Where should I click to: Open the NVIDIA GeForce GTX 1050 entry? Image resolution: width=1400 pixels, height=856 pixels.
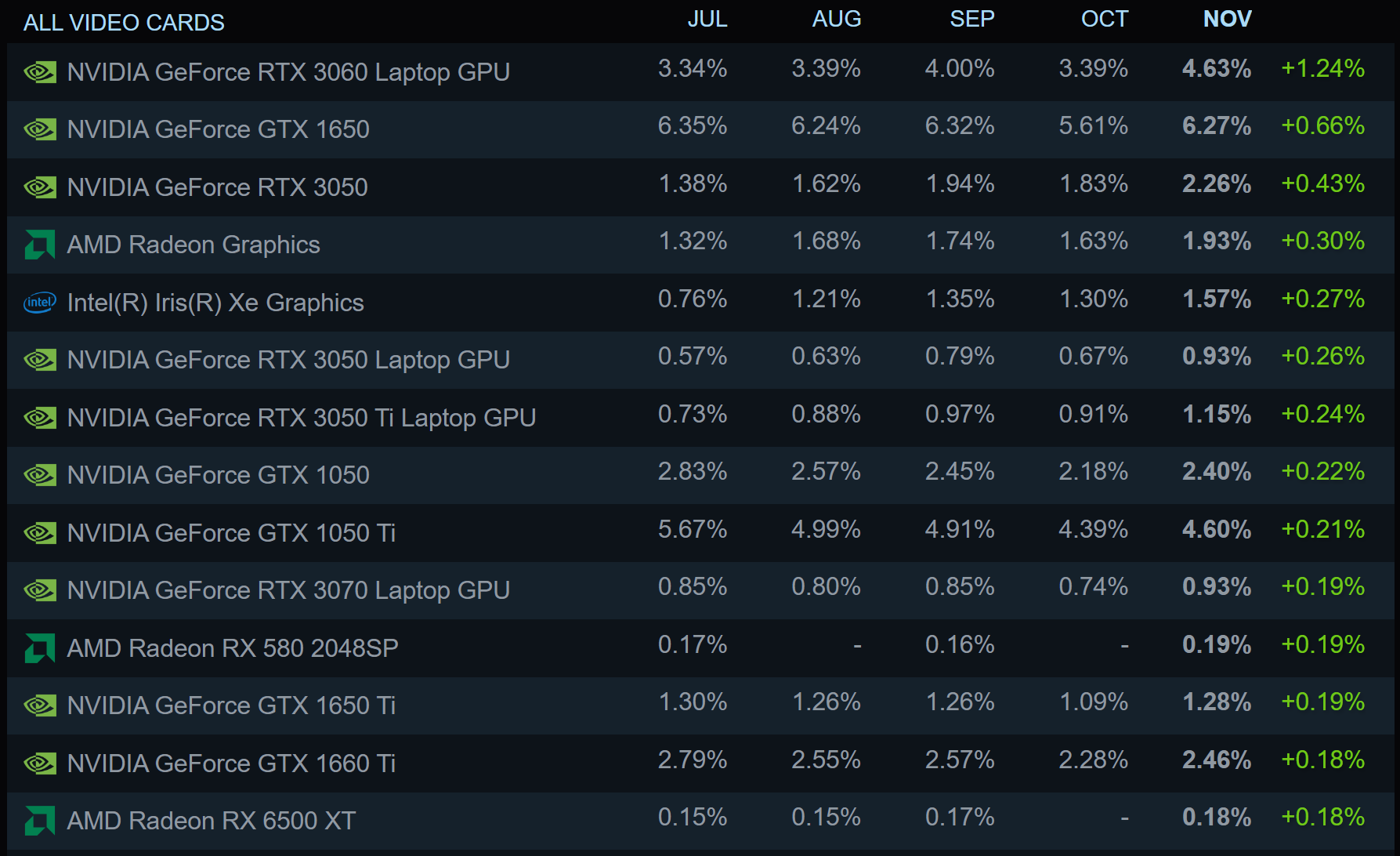click(700, 475)
